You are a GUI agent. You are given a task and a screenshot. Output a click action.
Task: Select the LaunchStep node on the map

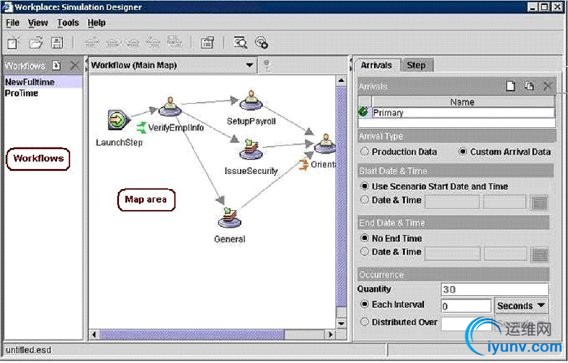[118, 120]
